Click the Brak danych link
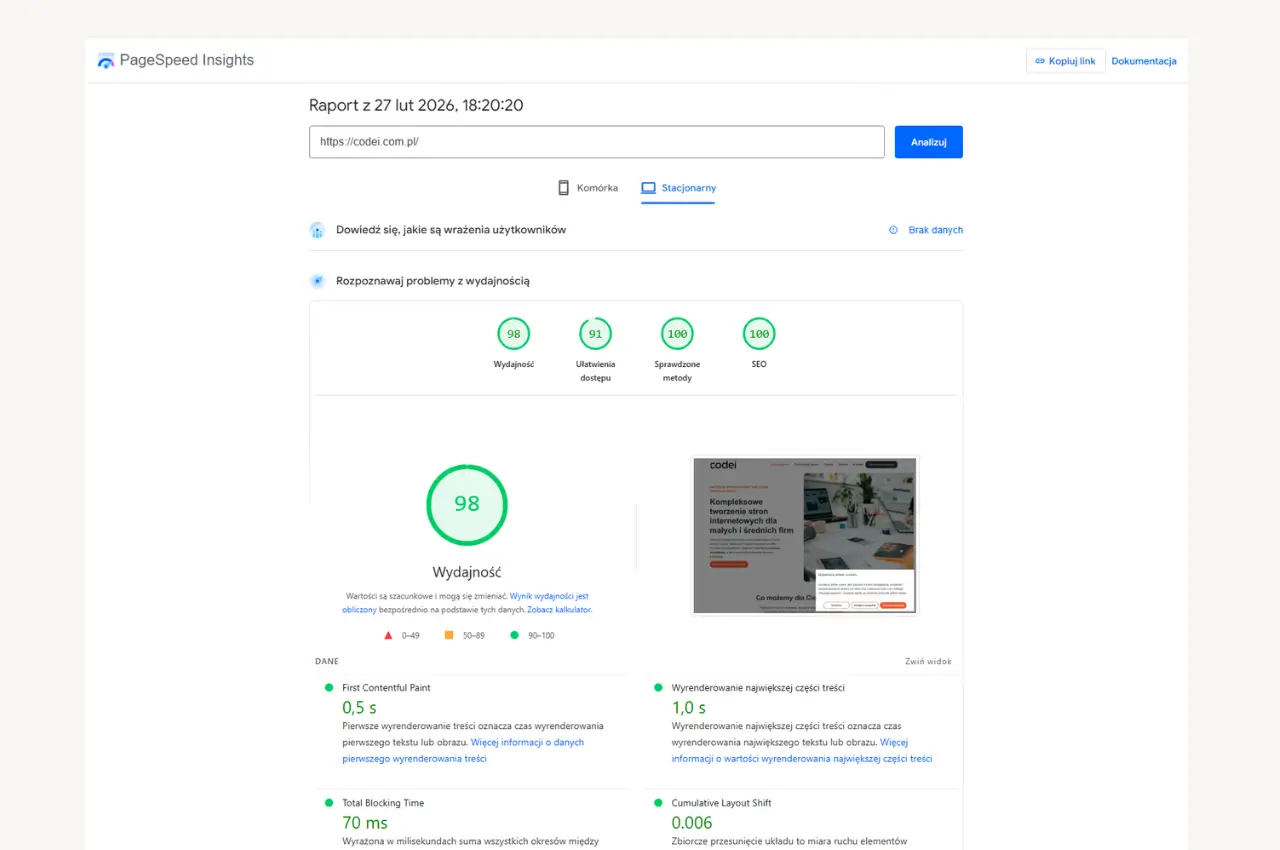 (x=936, y=230)
